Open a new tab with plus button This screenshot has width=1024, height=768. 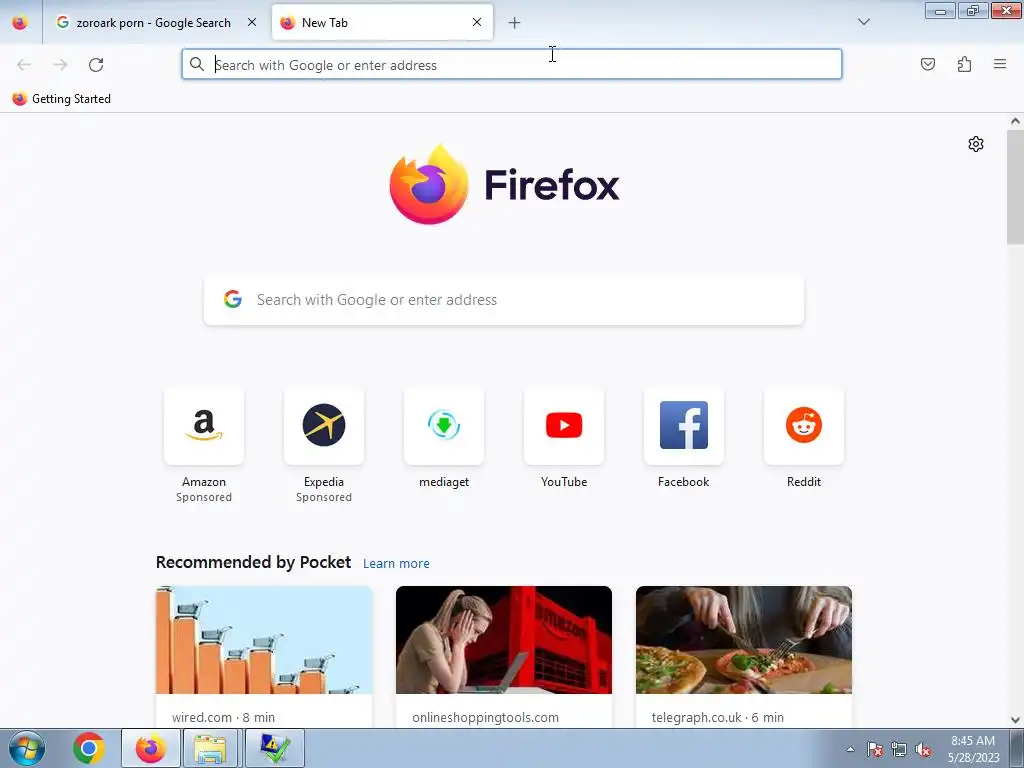click(x=515, y=23)
